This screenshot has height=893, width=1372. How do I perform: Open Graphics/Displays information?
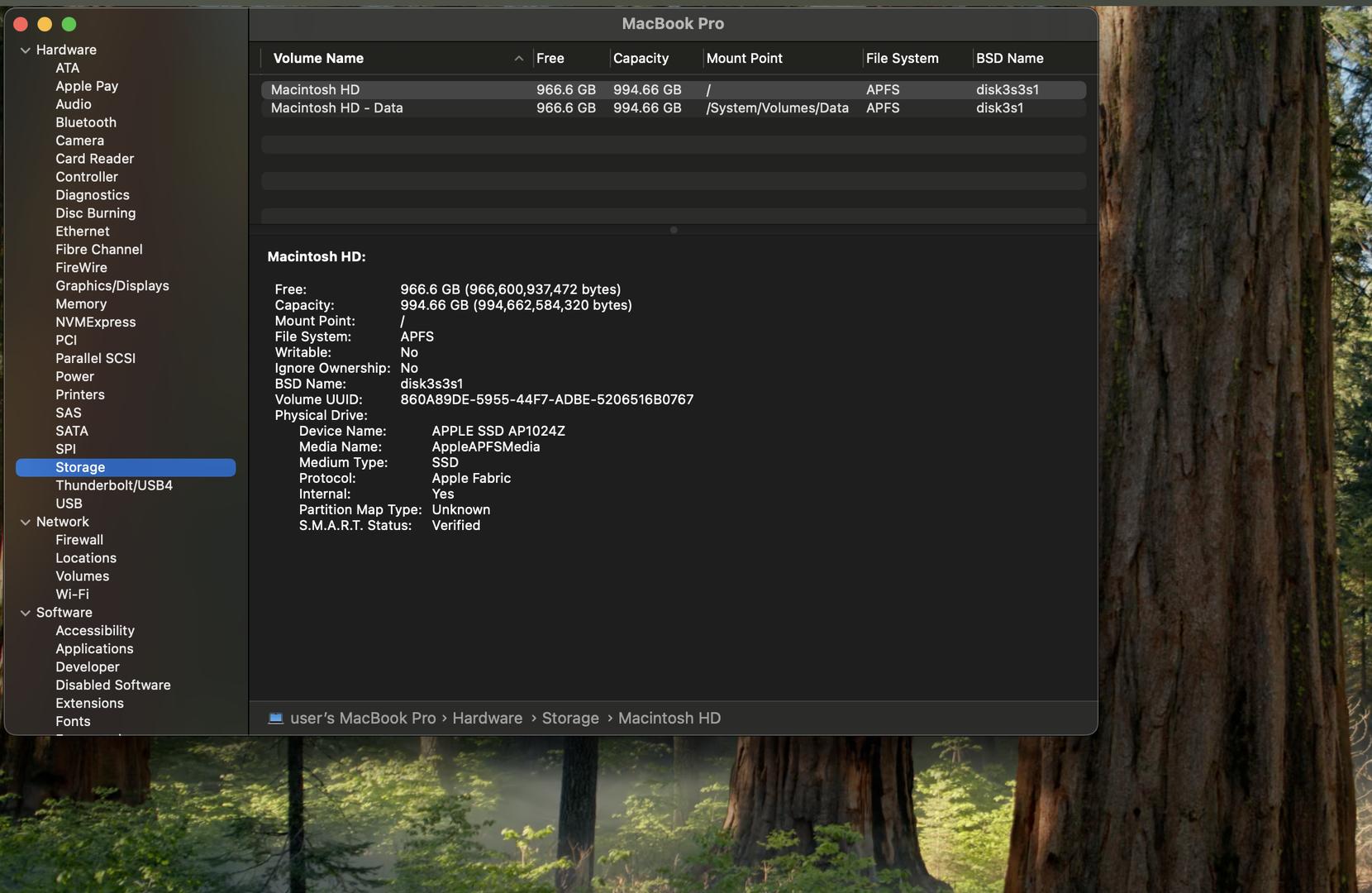112,287
